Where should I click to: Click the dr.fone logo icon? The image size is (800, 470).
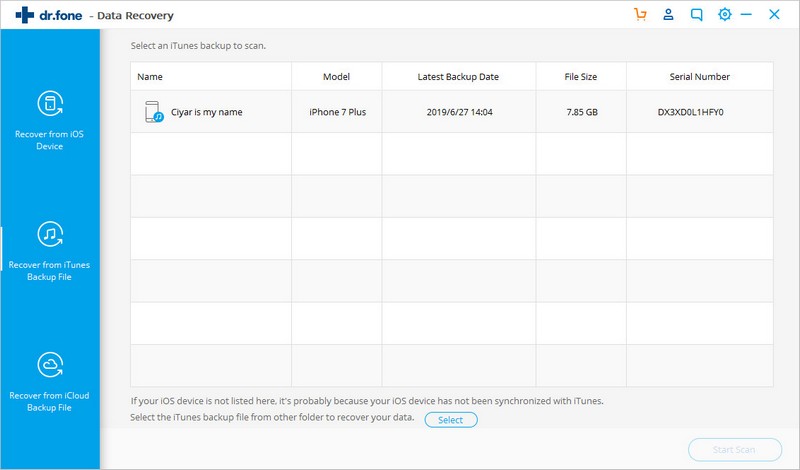(x=24, y=15)
